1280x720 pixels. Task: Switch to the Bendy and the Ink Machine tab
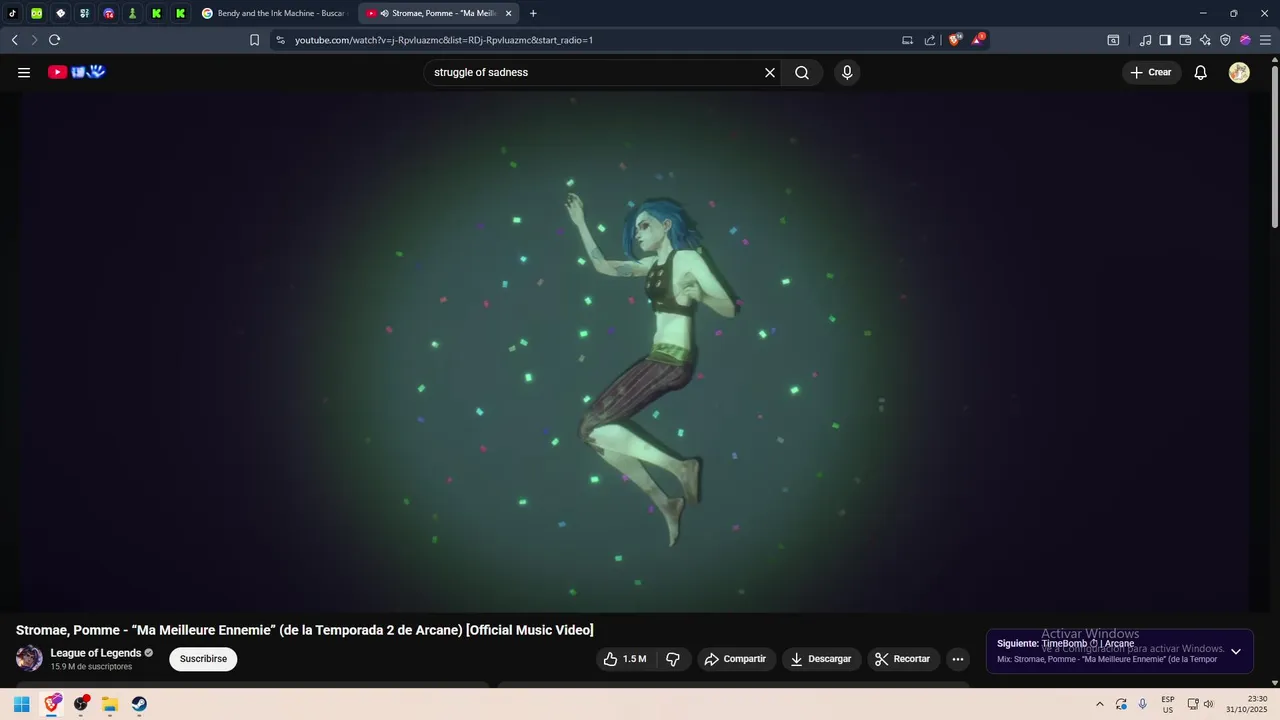click(x=273, y=13)
